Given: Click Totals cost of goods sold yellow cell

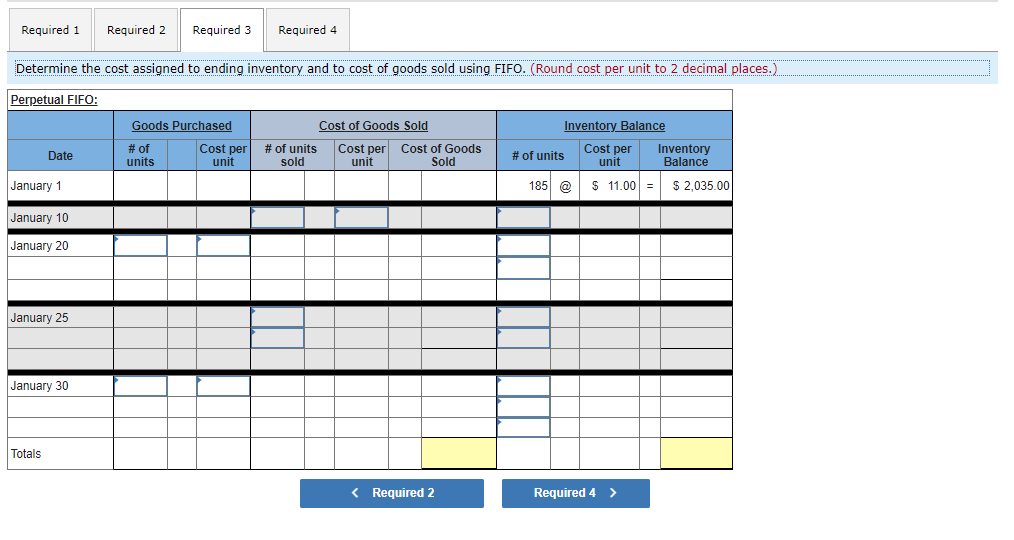Looking at the screenshot, I should (458, 453).
